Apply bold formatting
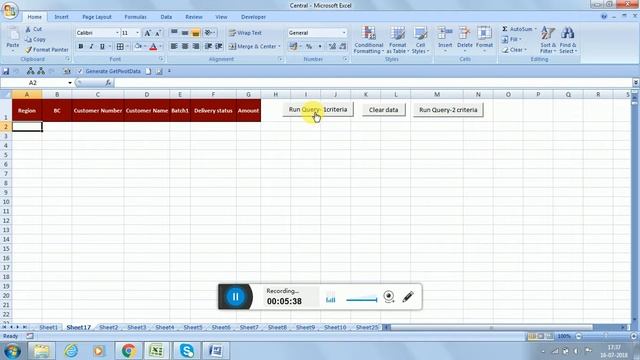Screen dimensions: 640x360 (81, 47)
